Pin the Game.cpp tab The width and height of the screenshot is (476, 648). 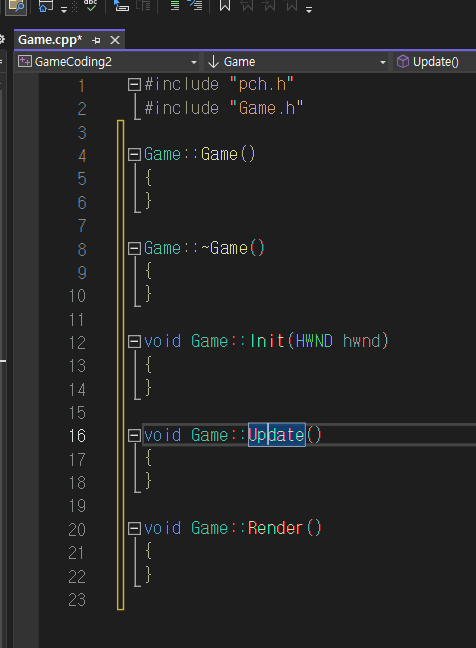(96, 40)
